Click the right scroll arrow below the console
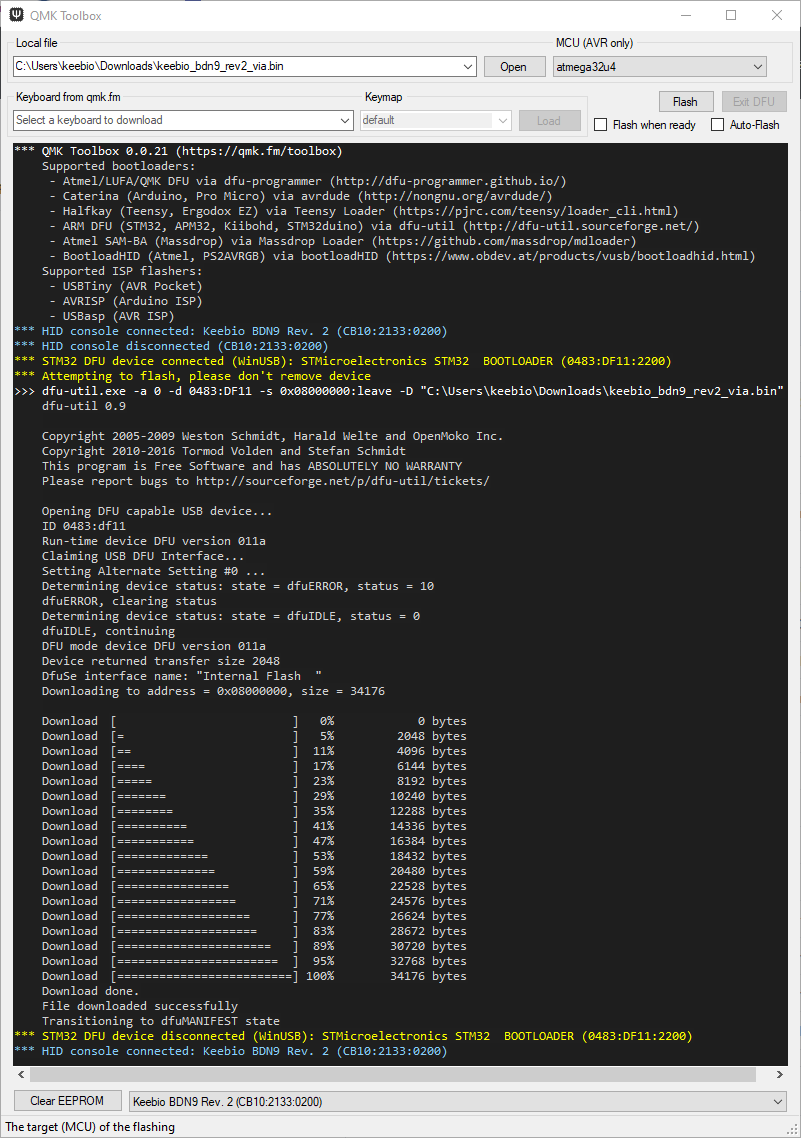801x1138 pixels. 781,1073
